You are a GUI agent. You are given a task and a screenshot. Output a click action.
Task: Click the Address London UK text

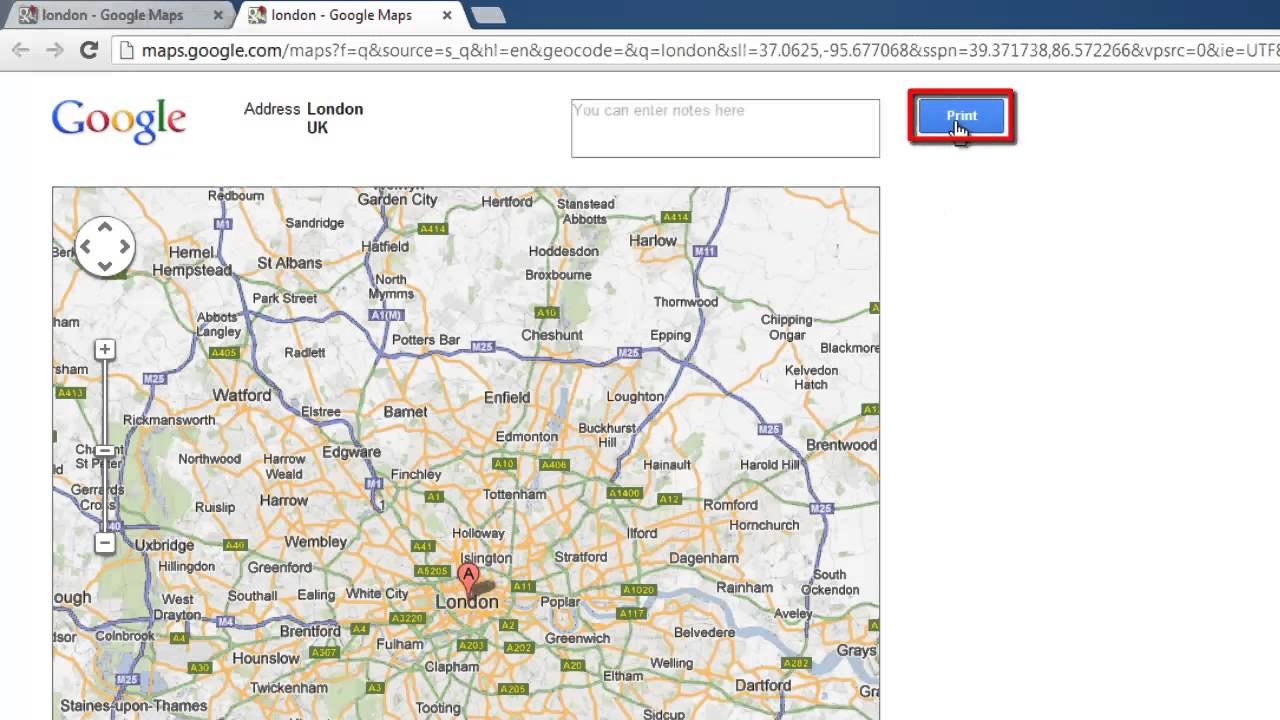pos(304,118)
